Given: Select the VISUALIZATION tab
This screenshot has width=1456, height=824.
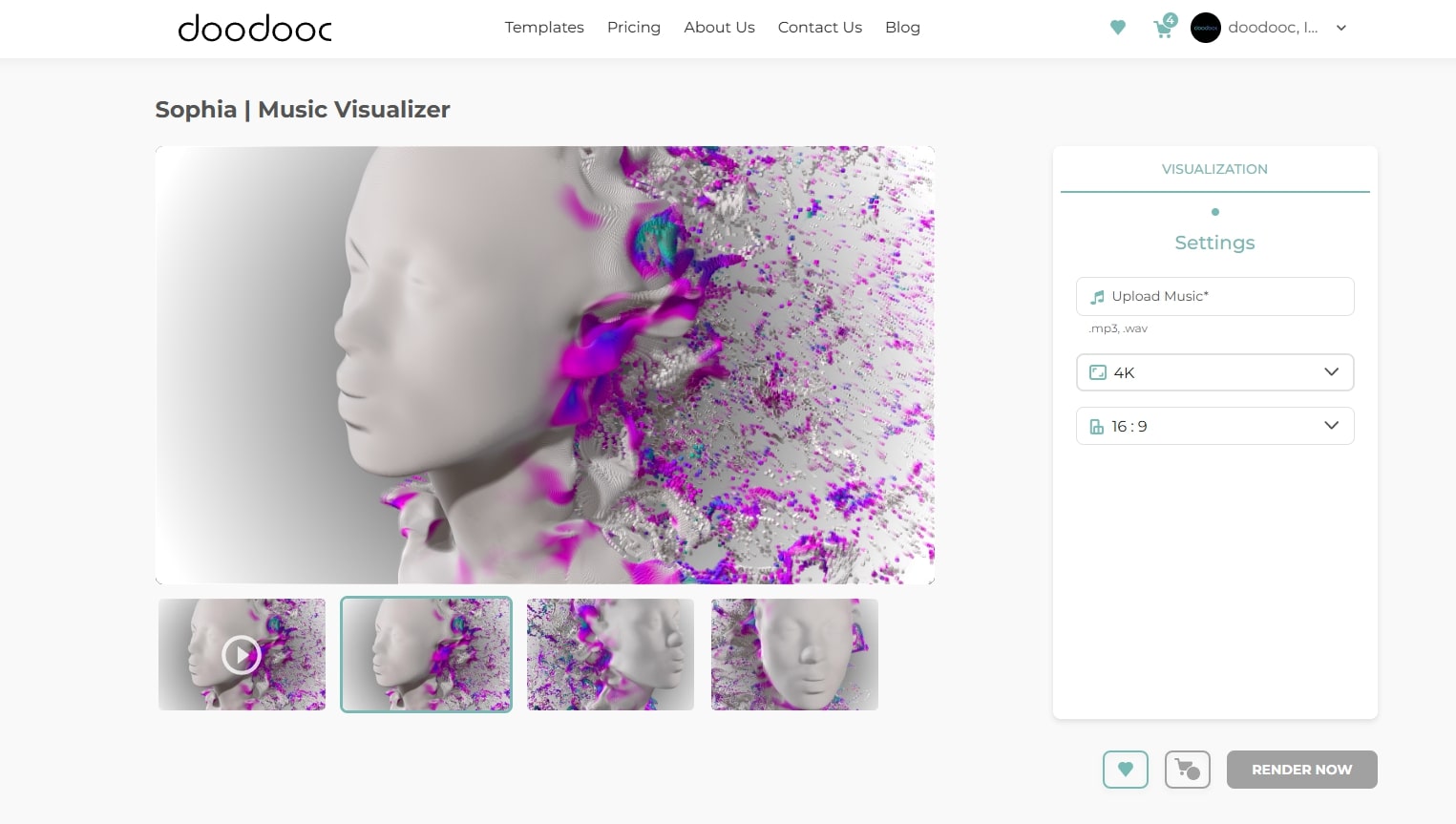Looking at the screenshot, I should [1214, 169].
